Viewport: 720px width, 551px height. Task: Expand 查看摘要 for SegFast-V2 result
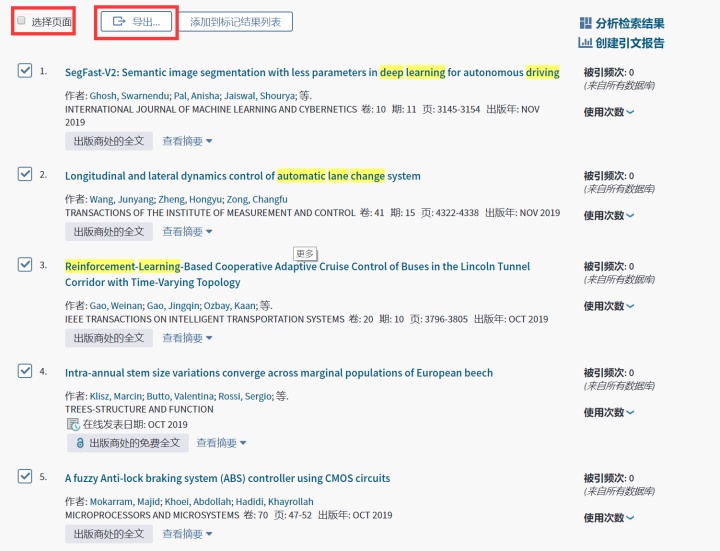tap(187, 141)
